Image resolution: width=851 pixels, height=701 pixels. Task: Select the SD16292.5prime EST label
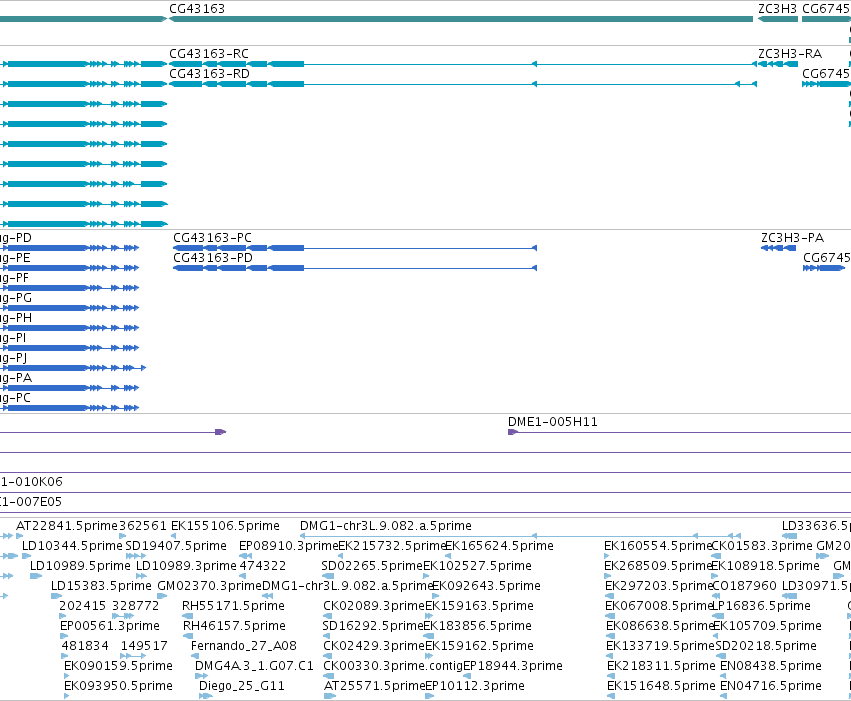(373, 626)
